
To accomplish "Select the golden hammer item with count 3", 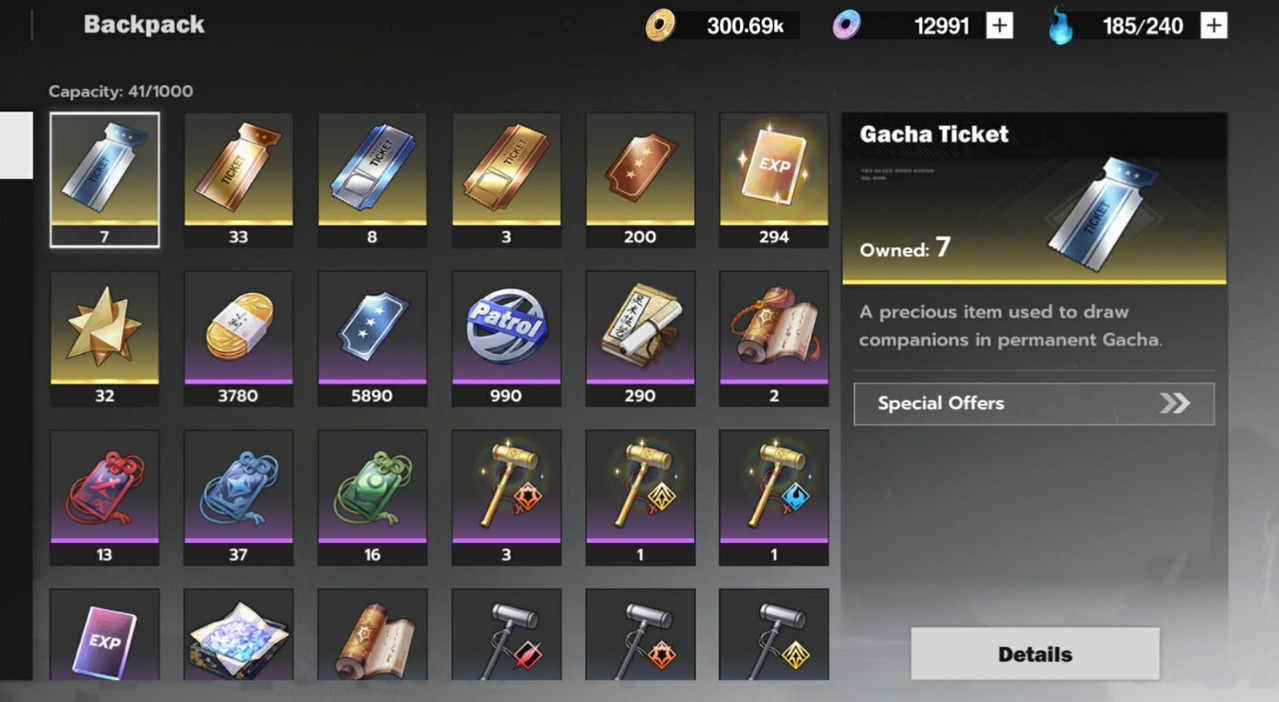I will (506, 498).
